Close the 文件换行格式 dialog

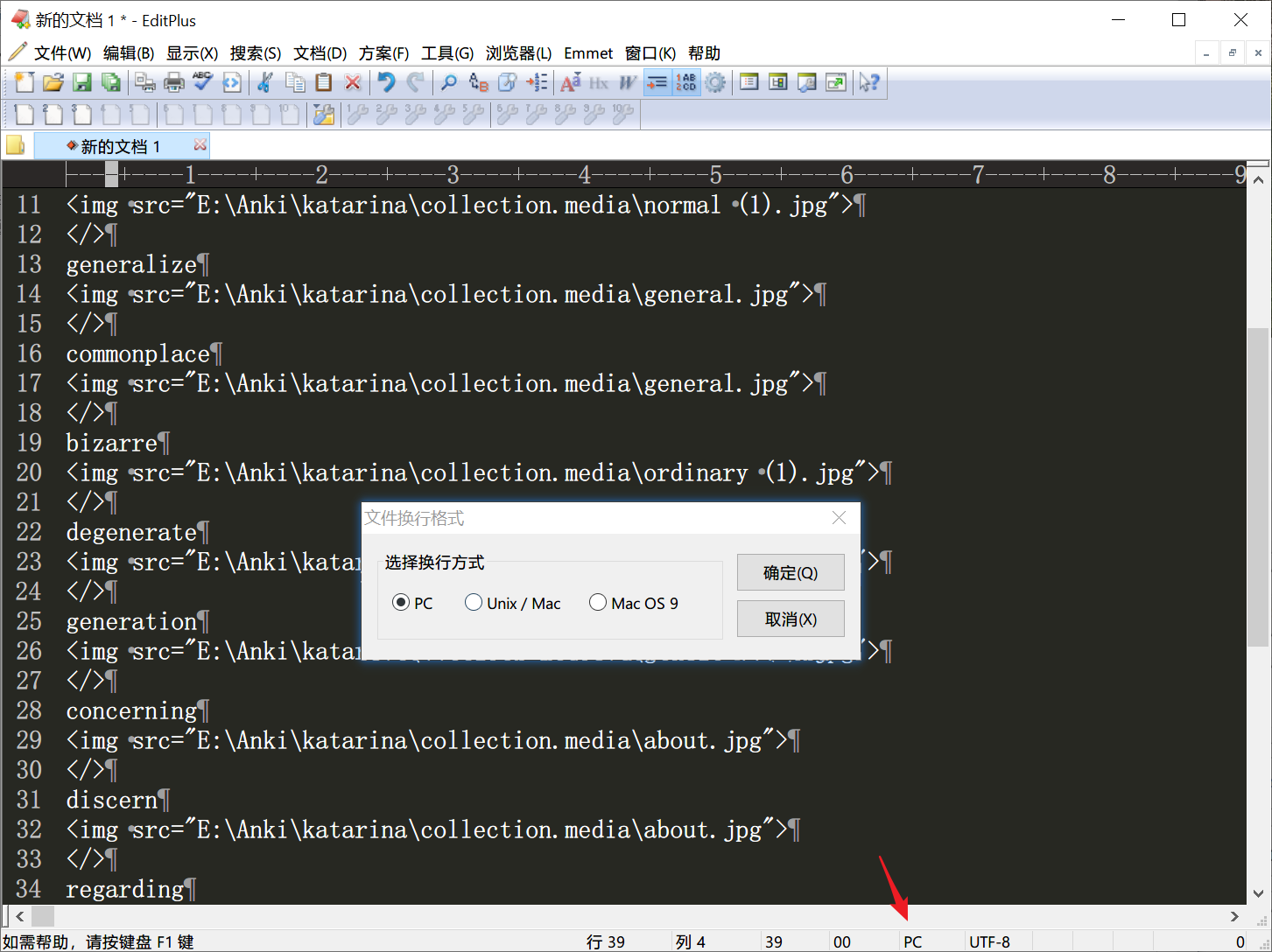pos(839,518)
